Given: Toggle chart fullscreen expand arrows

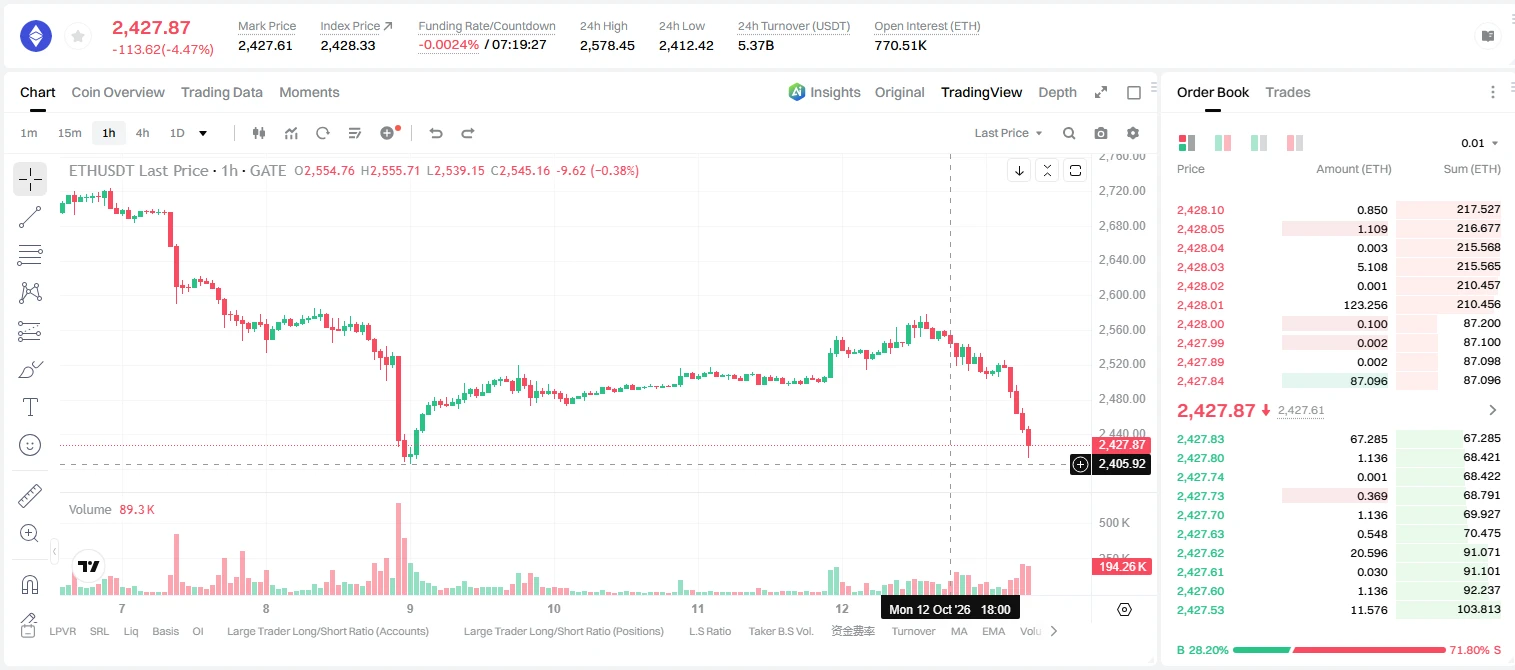Looking at the screenshot, I should [1101, 93].
